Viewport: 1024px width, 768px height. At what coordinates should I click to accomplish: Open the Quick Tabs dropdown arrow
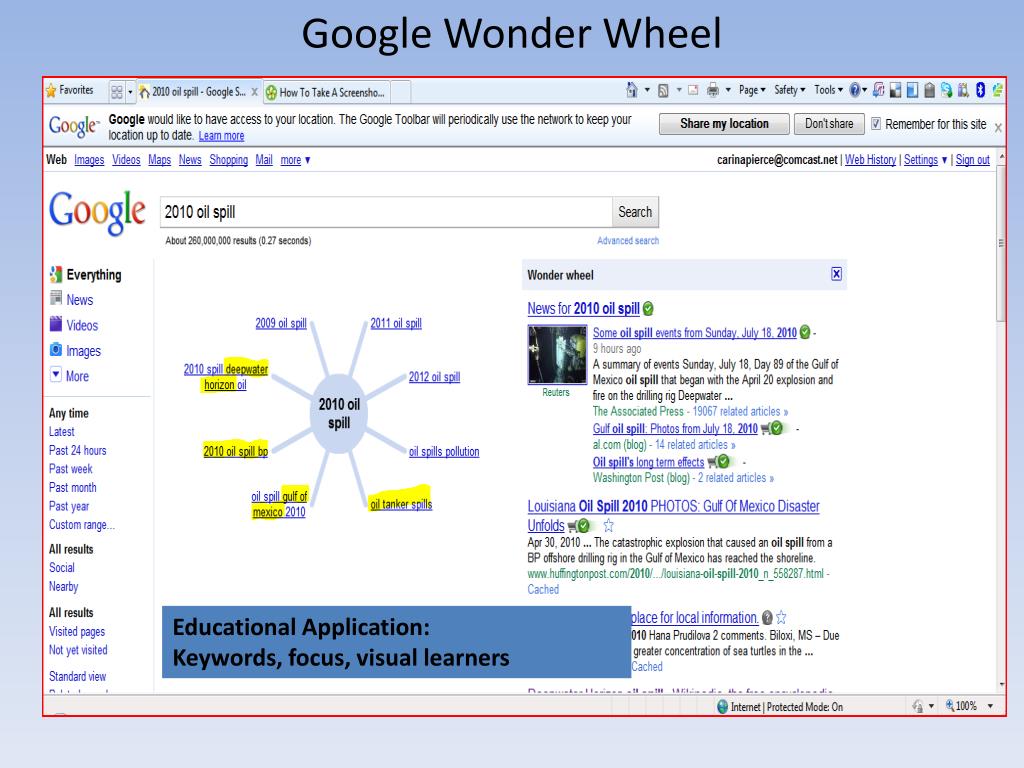tap(130, 92)
